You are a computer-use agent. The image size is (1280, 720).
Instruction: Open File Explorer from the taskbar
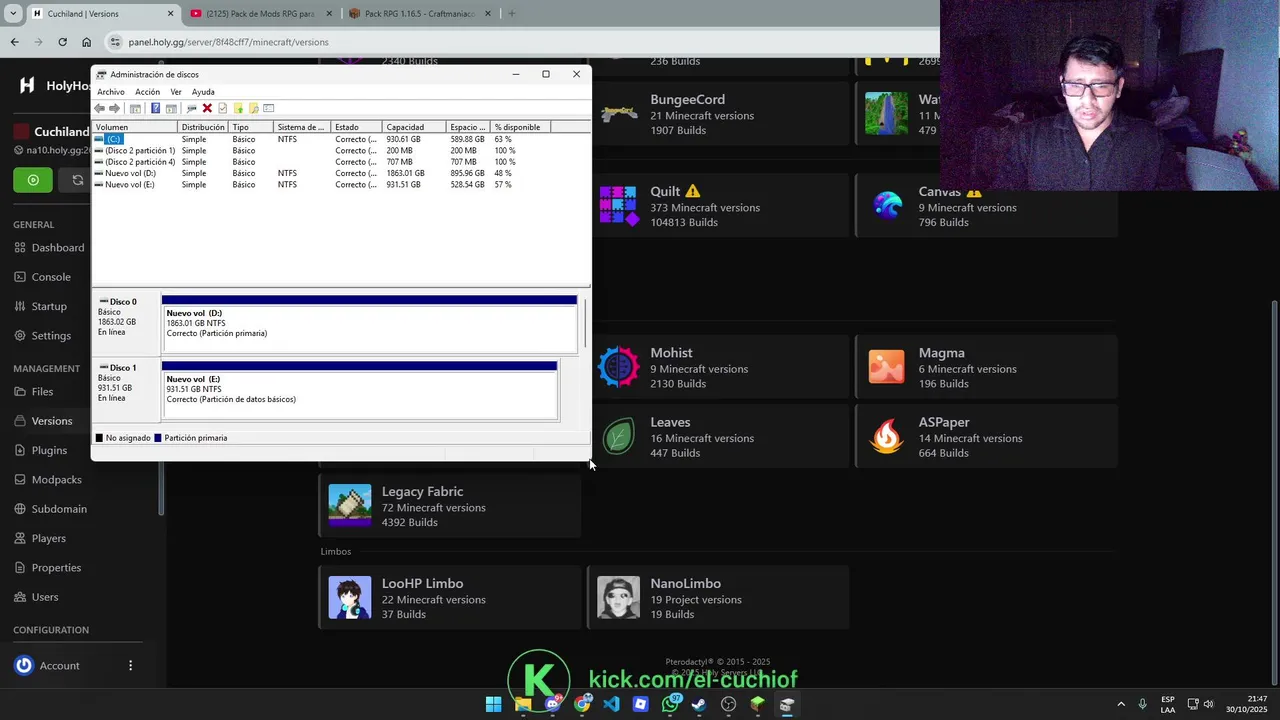[523, 704]
